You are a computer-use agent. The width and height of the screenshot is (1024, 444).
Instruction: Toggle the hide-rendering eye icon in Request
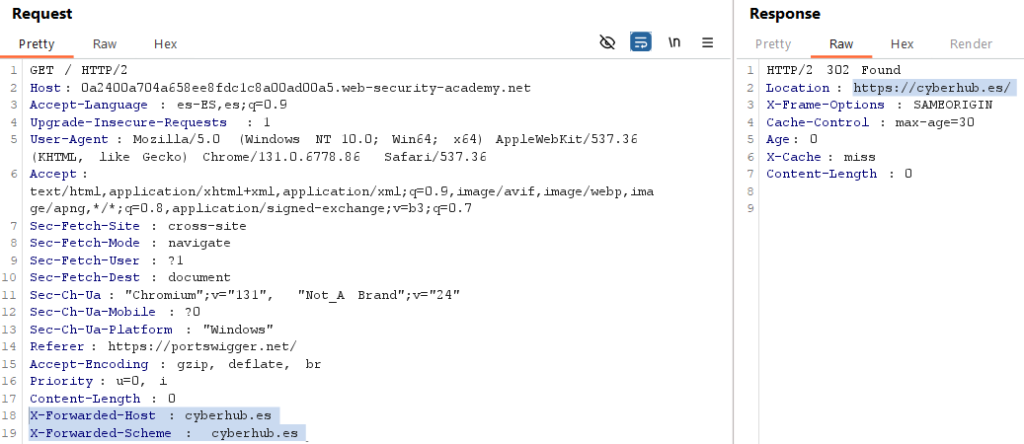[x=606, y=42]
